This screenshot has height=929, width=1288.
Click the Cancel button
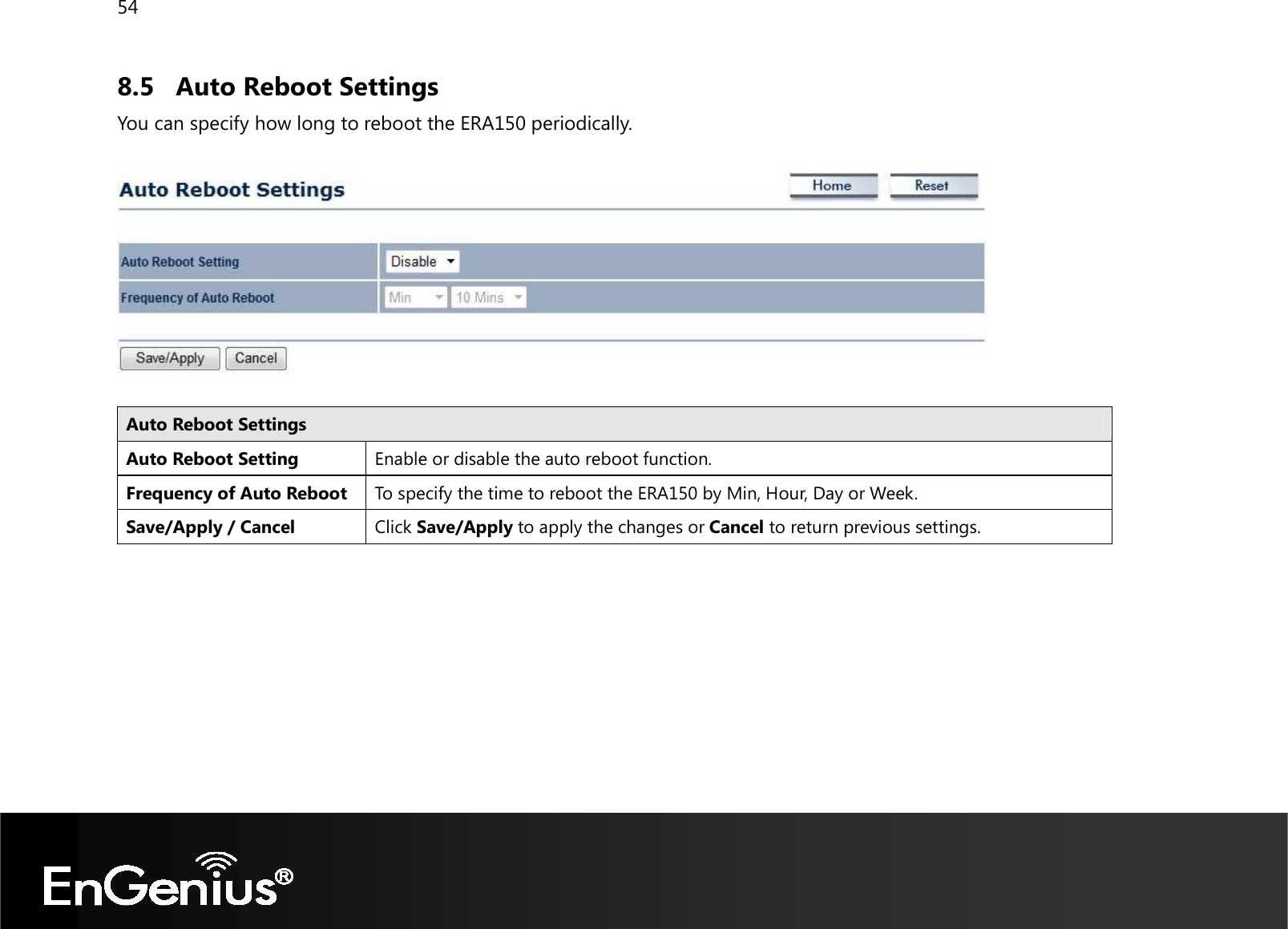[x=256, y=358]
